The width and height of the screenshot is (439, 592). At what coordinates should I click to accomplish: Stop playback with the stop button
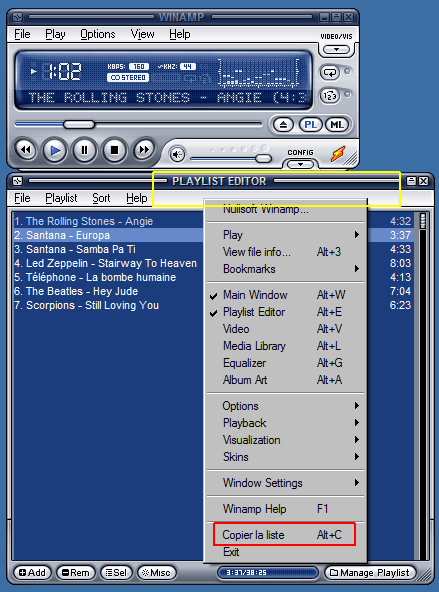114,150
